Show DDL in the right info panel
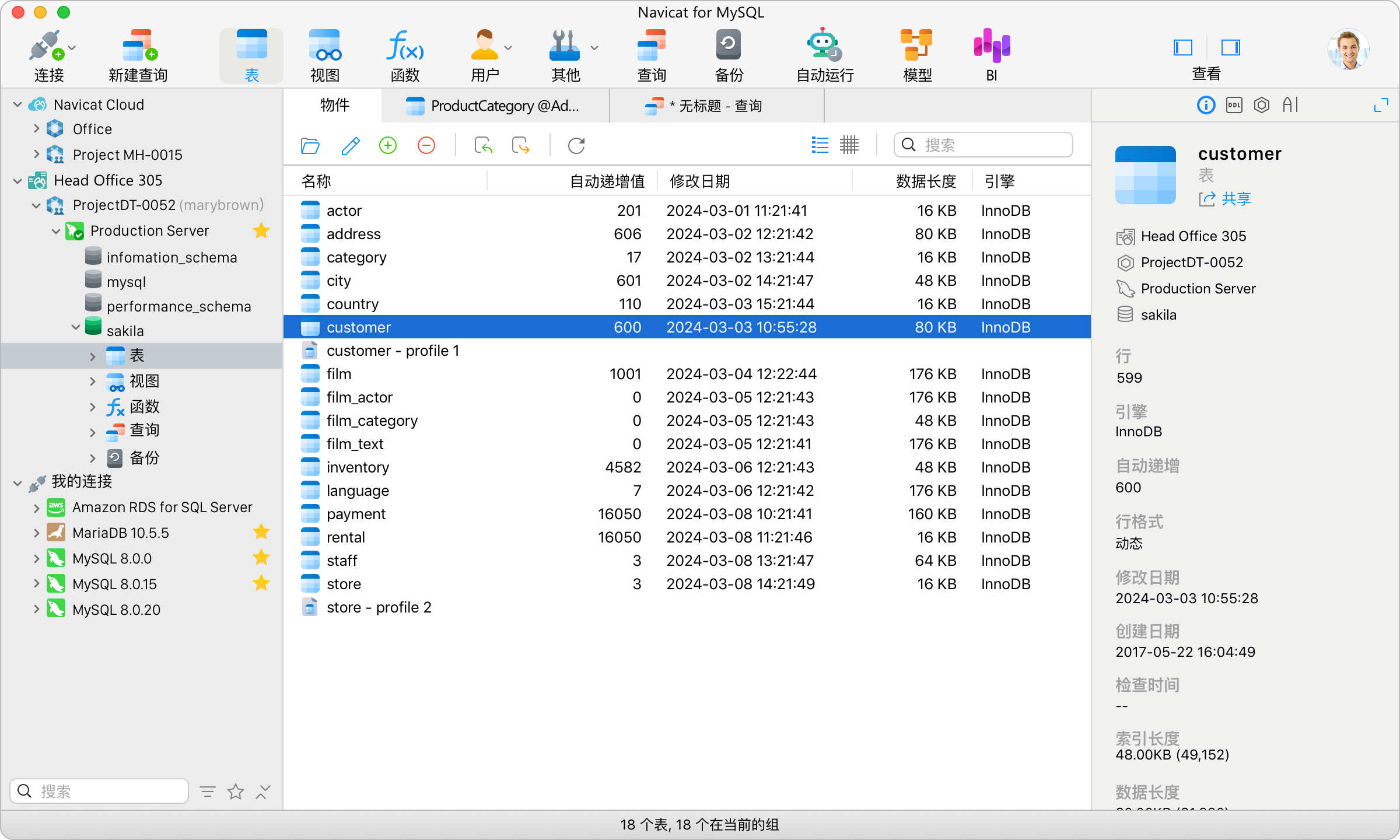Image resolution: width=1400 pixels, height=840 pixels. coord(1234,105)
